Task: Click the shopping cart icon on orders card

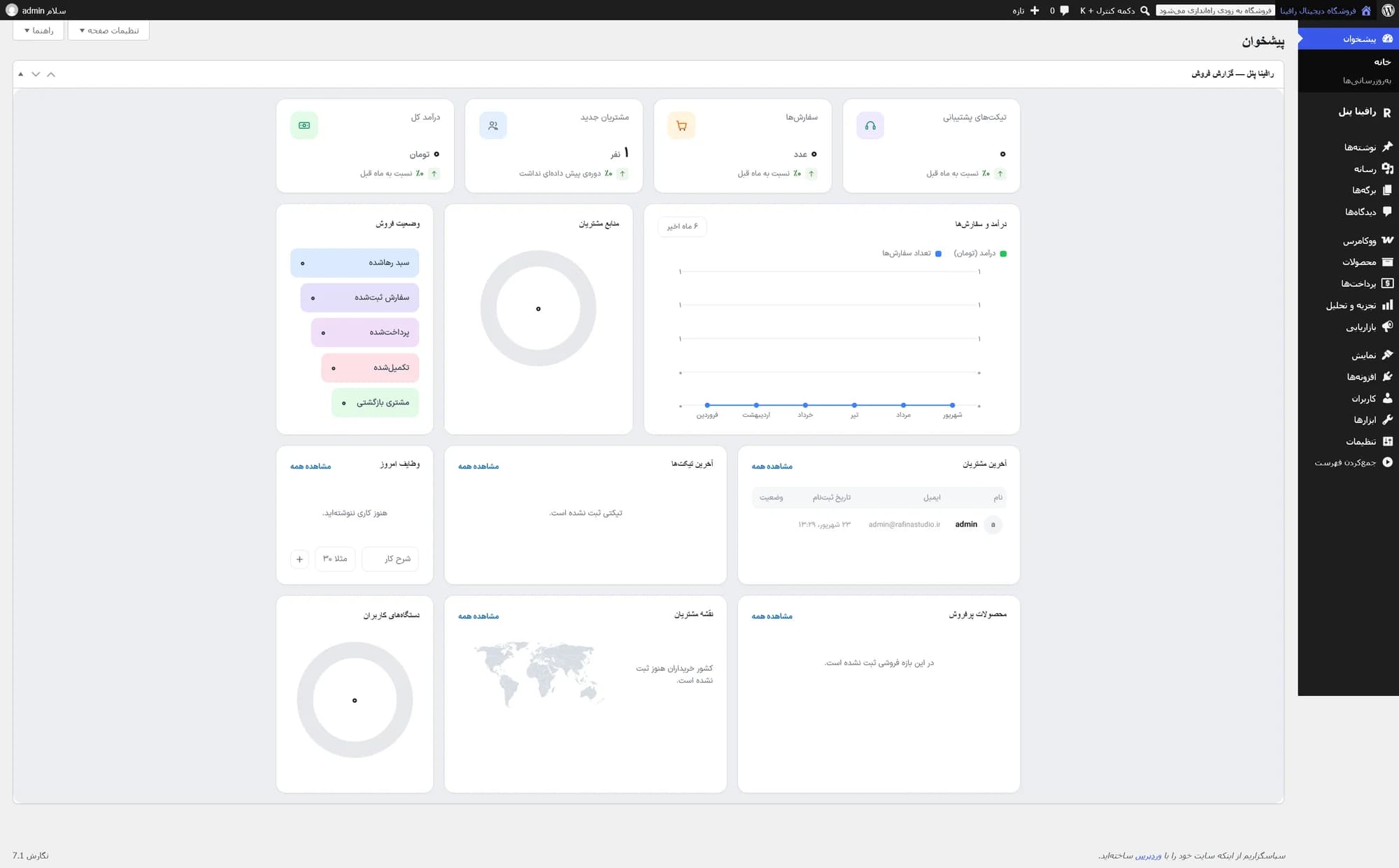Action: pos(681,126)
